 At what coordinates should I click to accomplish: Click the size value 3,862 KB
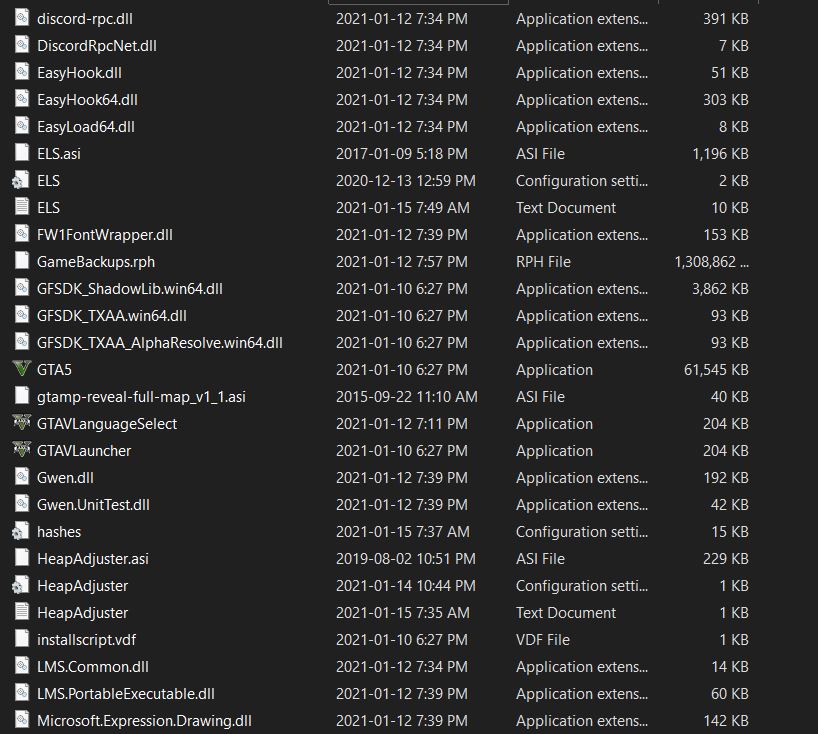point(720,289)
